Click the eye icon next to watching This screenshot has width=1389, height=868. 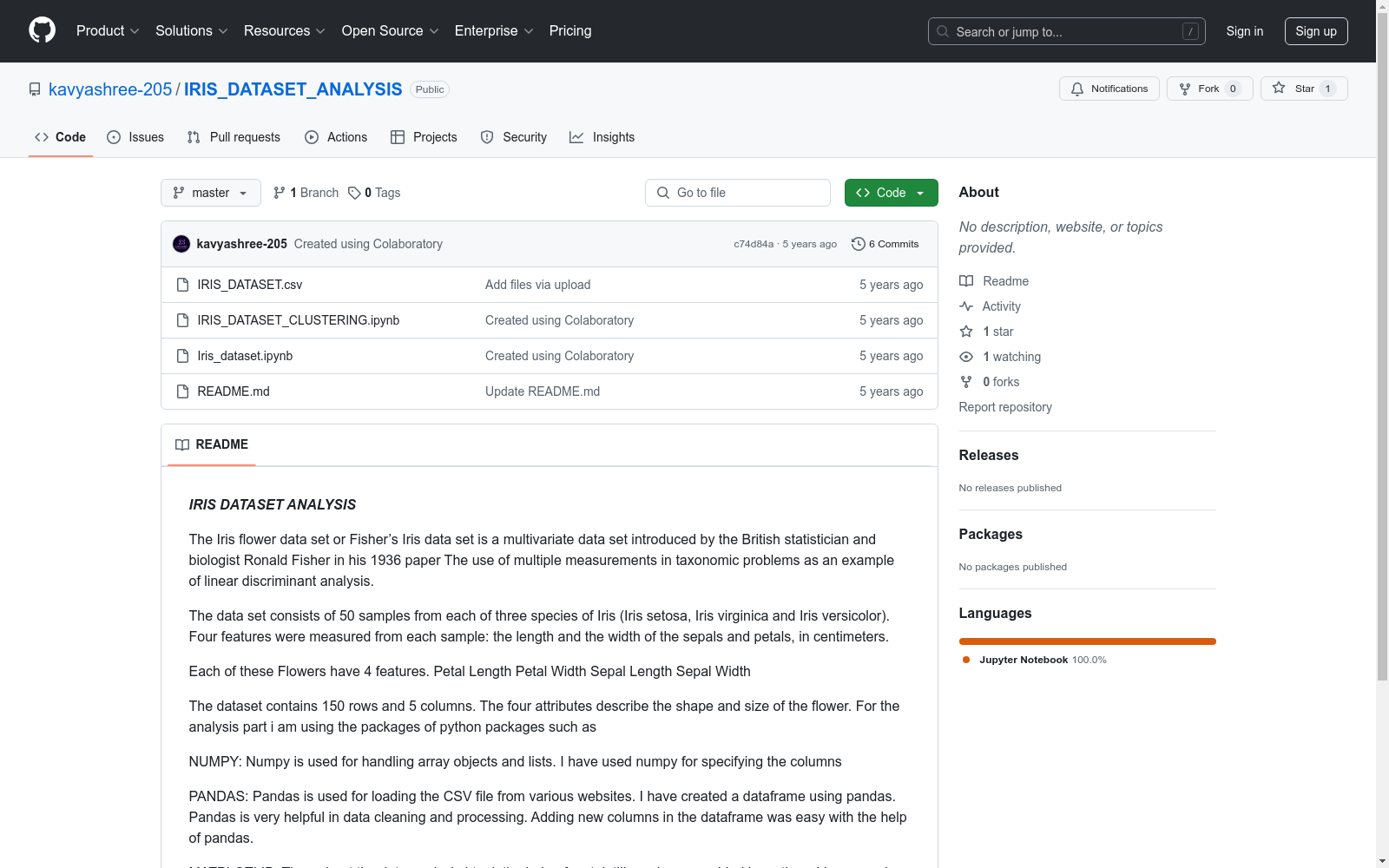tap(966, 357)
